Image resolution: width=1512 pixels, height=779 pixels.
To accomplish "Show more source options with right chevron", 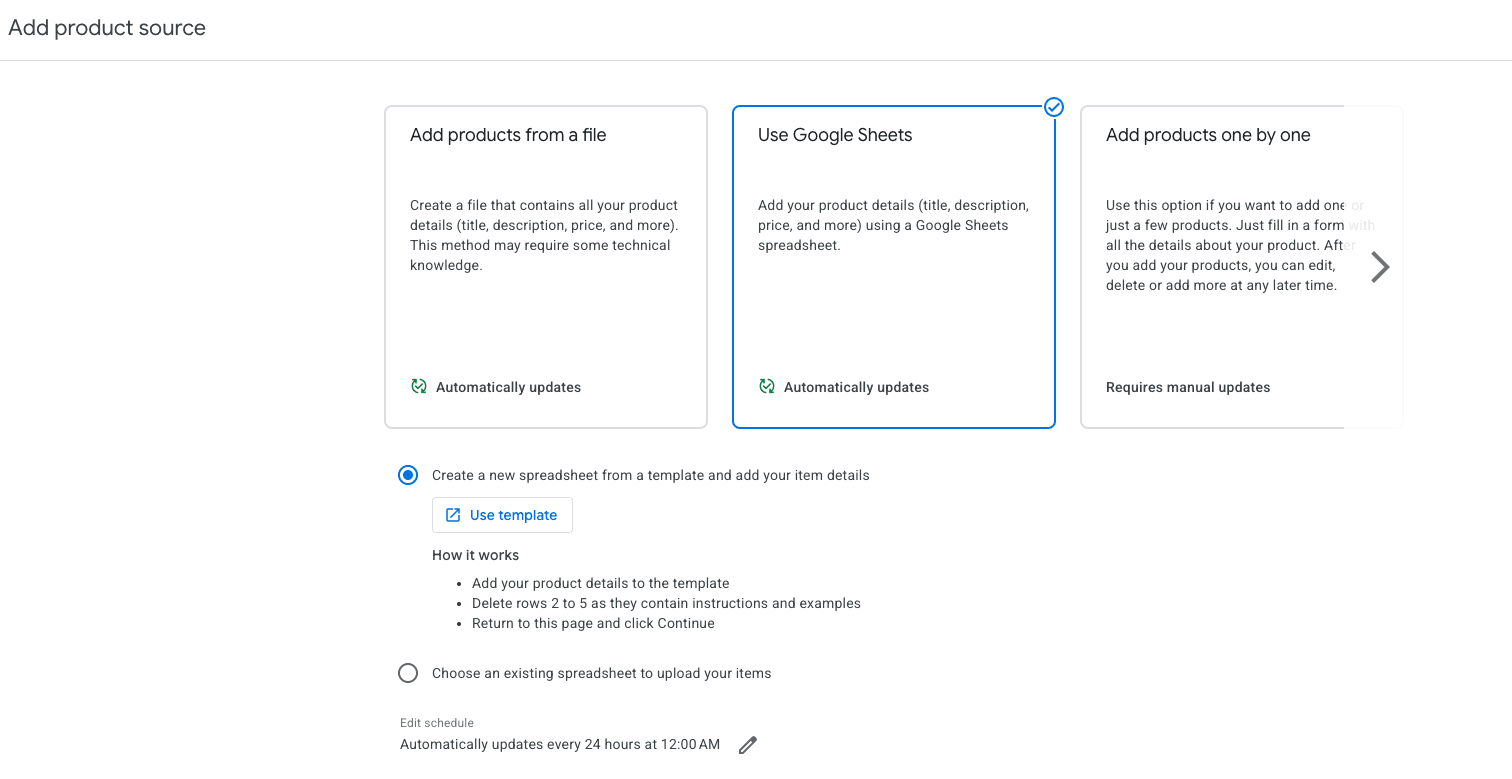I will [x=1380, y=267].
